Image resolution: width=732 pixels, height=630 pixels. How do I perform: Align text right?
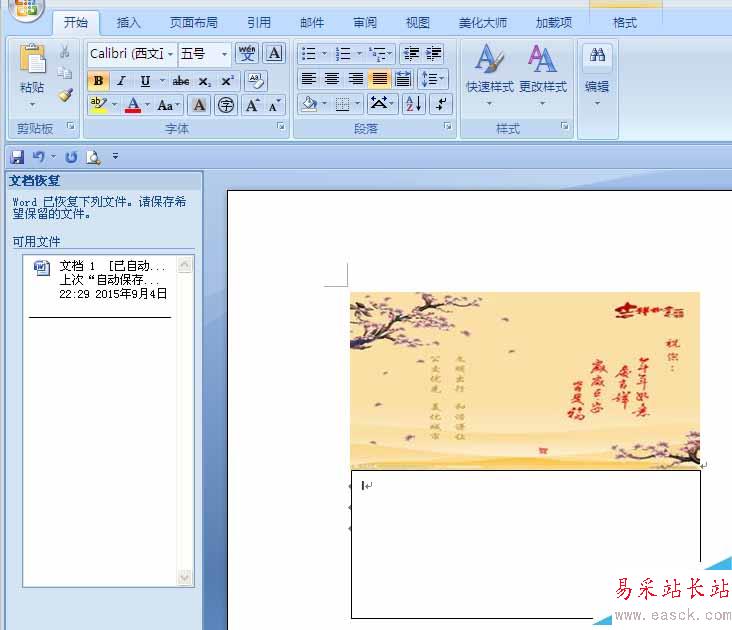click(x=356, y=79)
